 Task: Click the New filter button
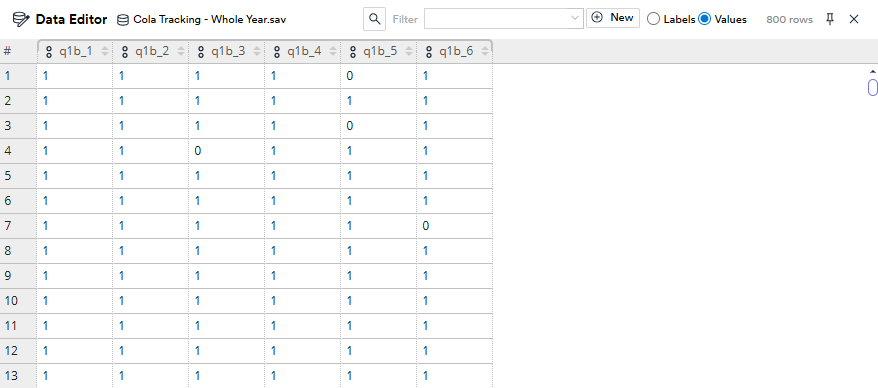click(613, 17)
